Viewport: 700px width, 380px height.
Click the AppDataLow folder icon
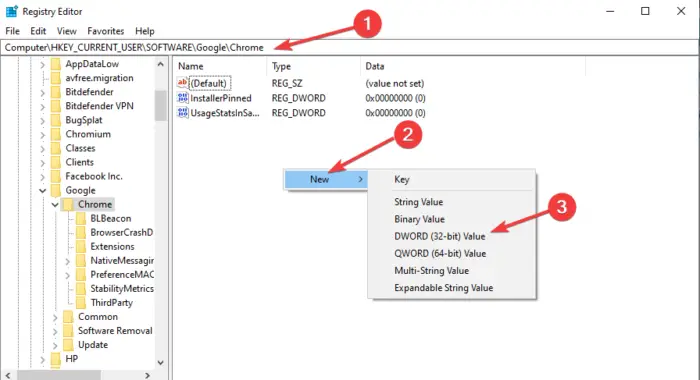(56, 64)
